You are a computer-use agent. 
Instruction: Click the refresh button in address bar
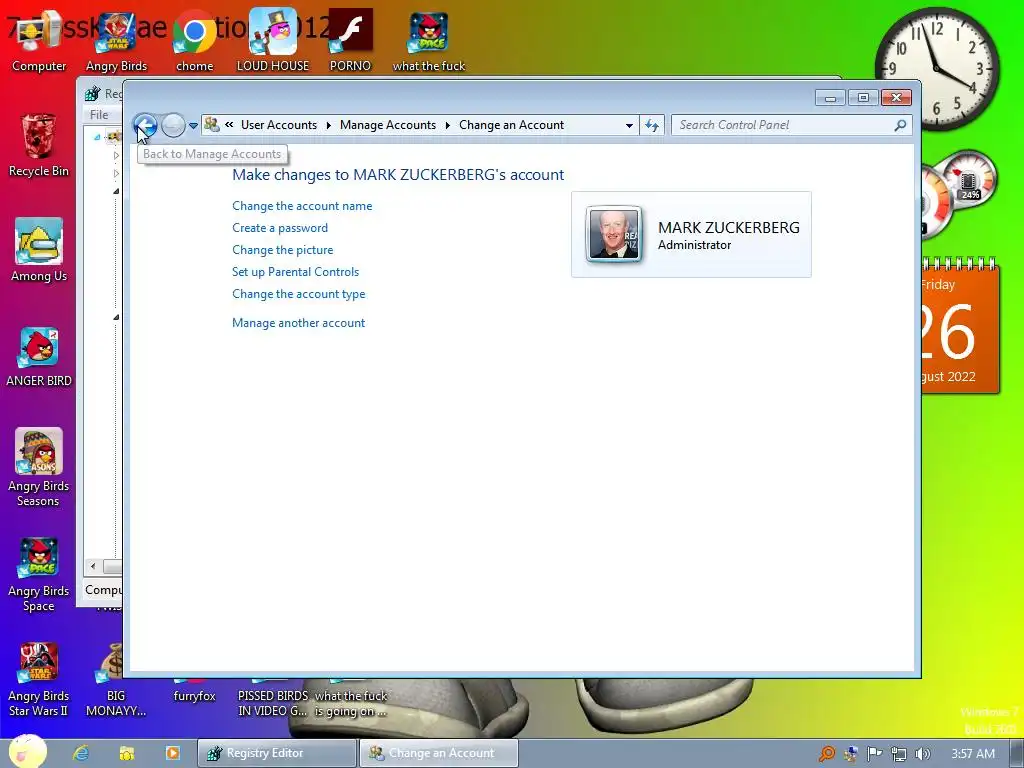tap(652, 125)
